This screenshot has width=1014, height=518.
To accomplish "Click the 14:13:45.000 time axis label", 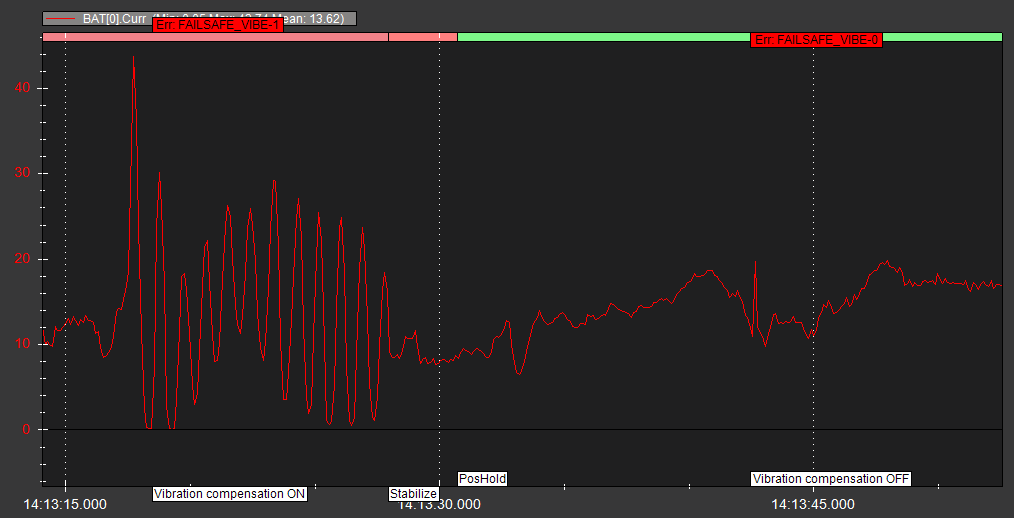I will (813, 505).
